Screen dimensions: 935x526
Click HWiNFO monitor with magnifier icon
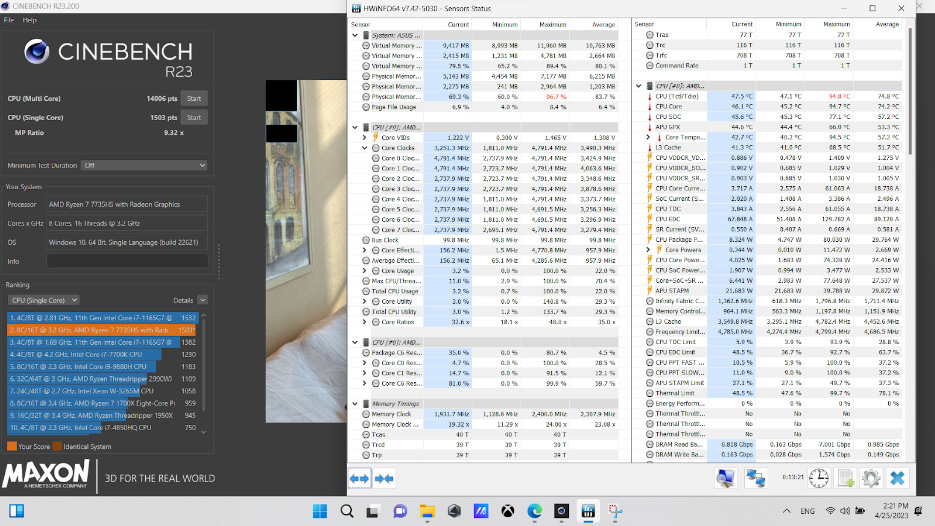click(x=726, y=478)
